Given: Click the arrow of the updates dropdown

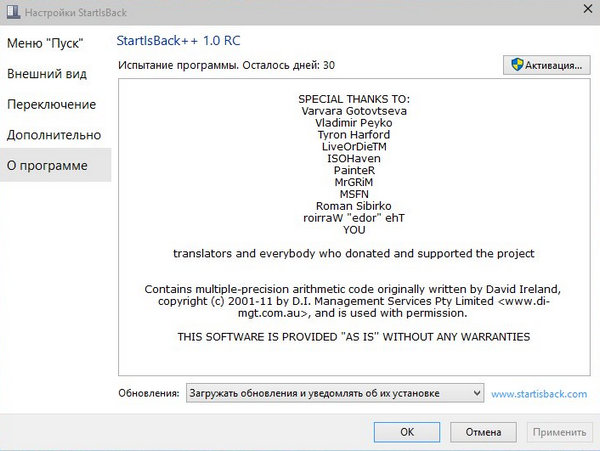Looking at the screenshot, I should 474,394.
